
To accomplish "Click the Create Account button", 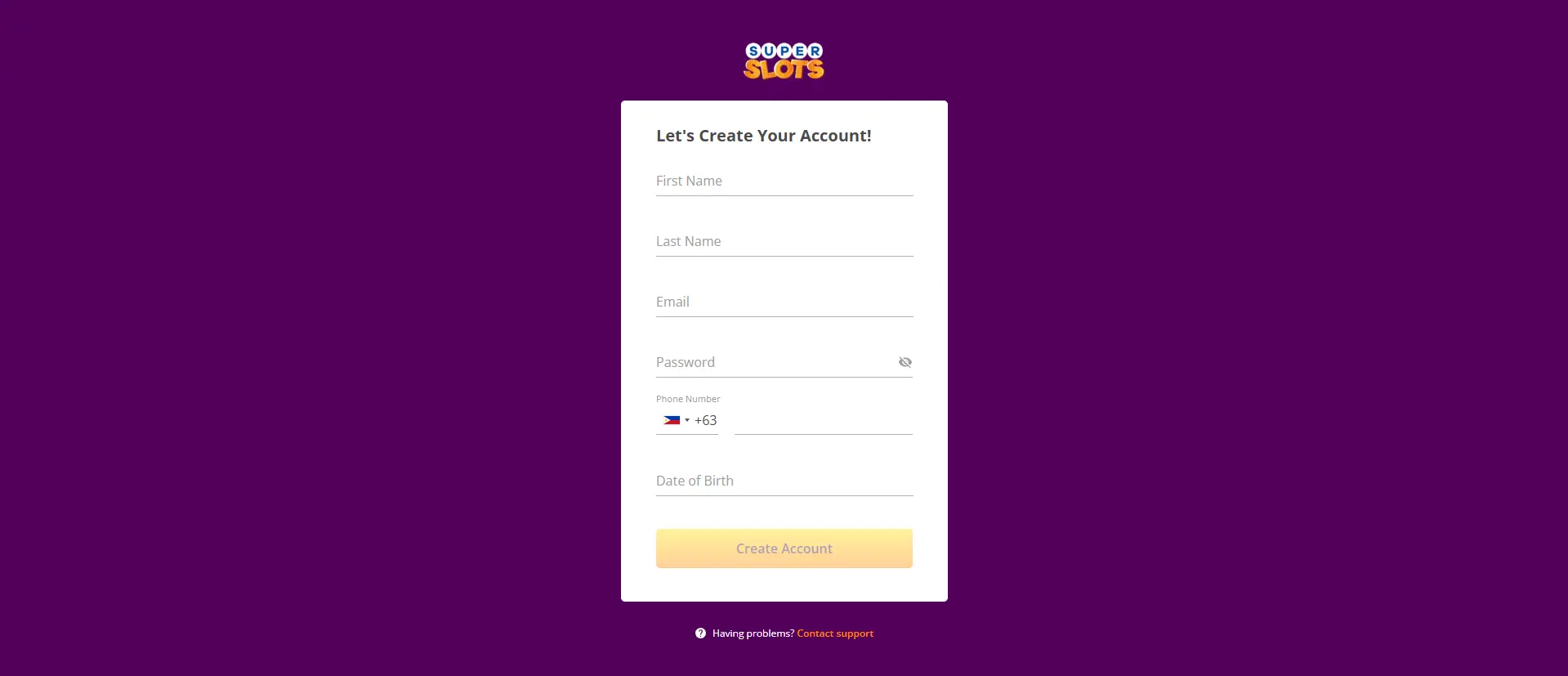I will 783,548.
